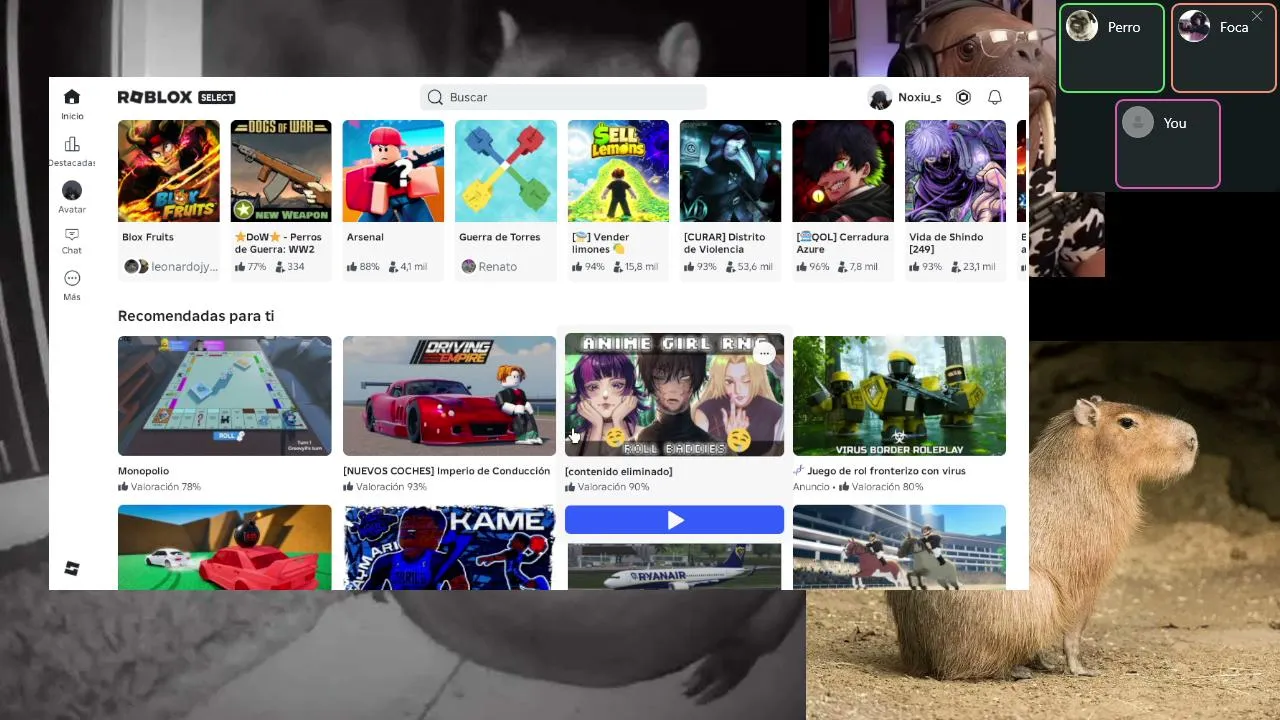
Task: Open the Guerra de Torres thumbnail
Action: point(506,171)
